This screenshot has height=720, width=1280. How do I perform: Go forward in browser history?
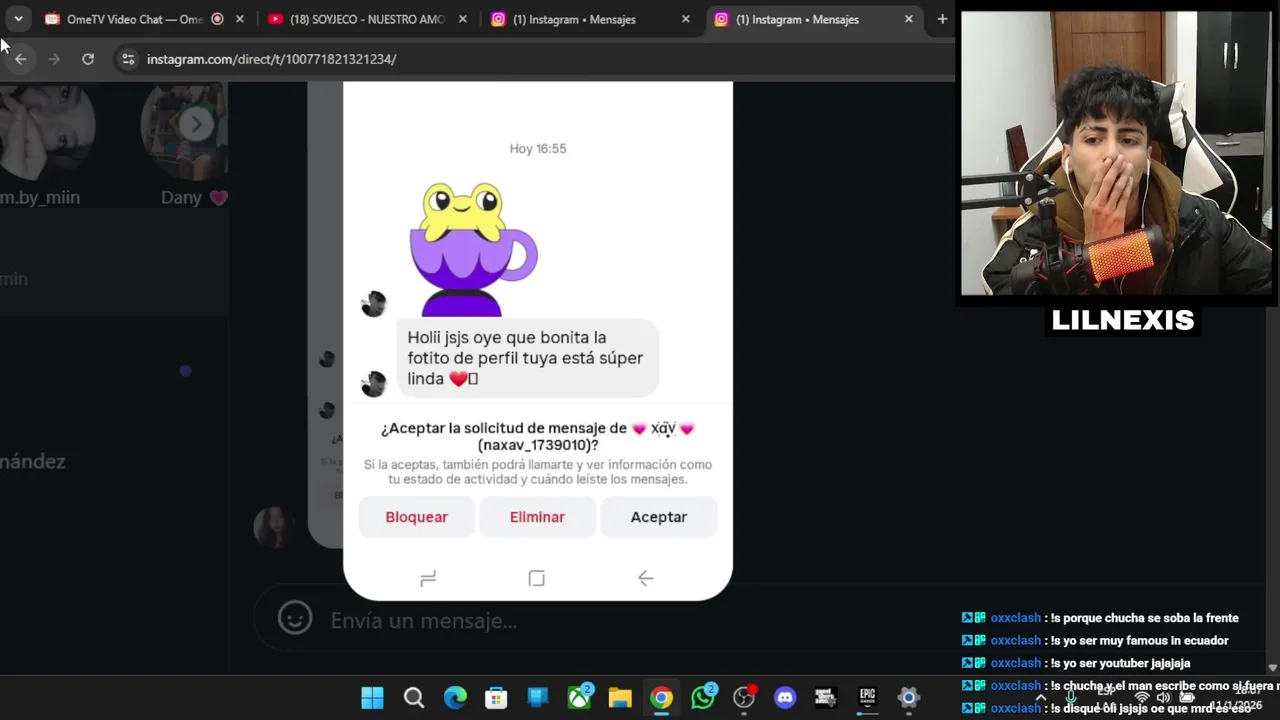point(54,59)
